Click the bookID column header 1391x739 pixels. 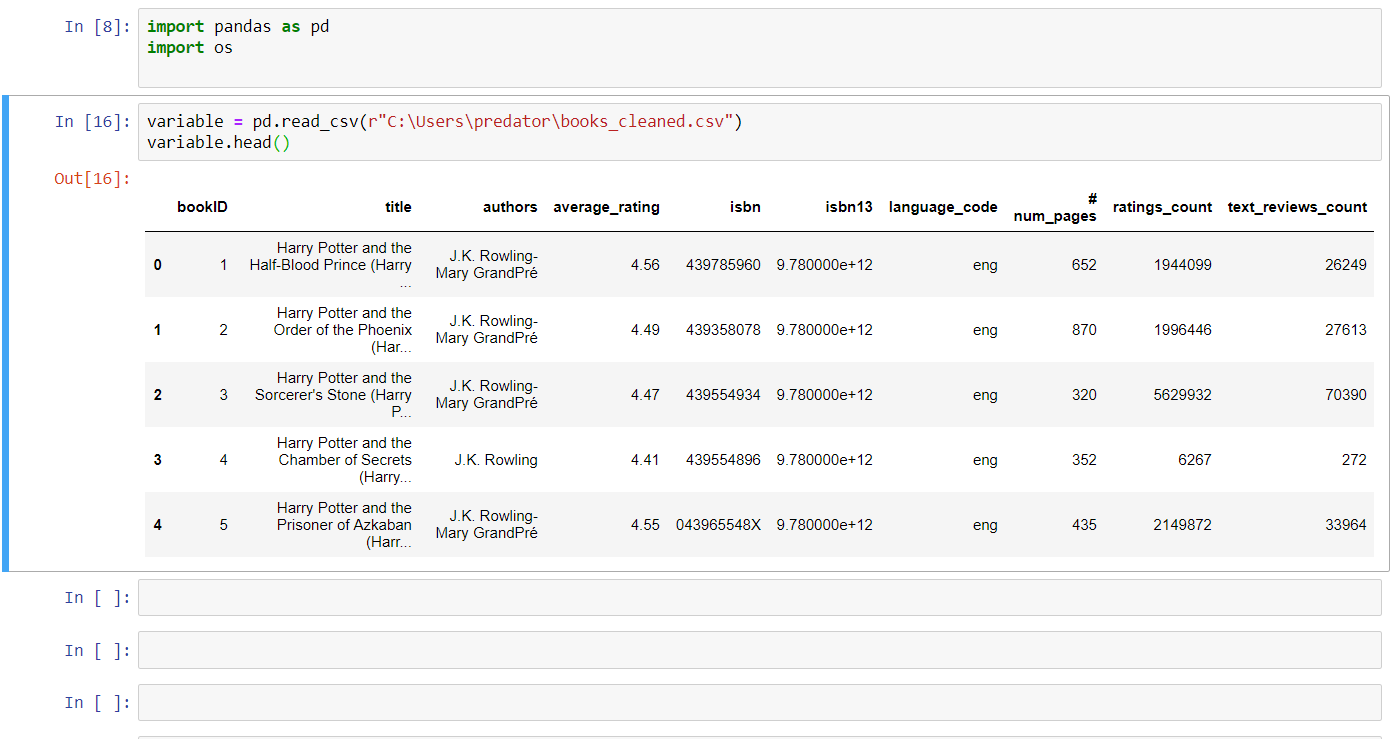pos(204,207)
